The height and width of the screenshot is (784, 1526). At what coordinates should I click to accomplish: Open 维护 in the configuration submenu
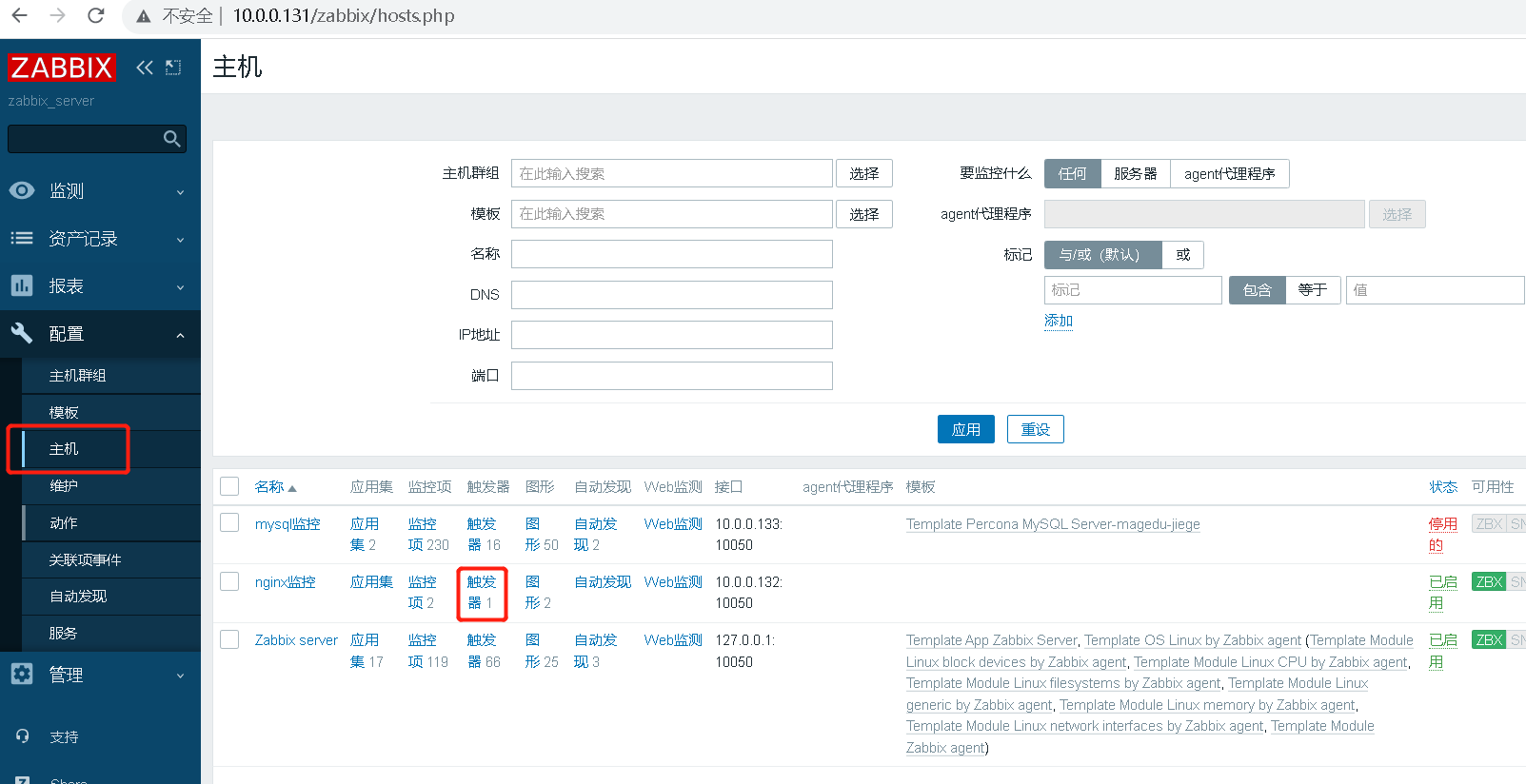[111, 486]
